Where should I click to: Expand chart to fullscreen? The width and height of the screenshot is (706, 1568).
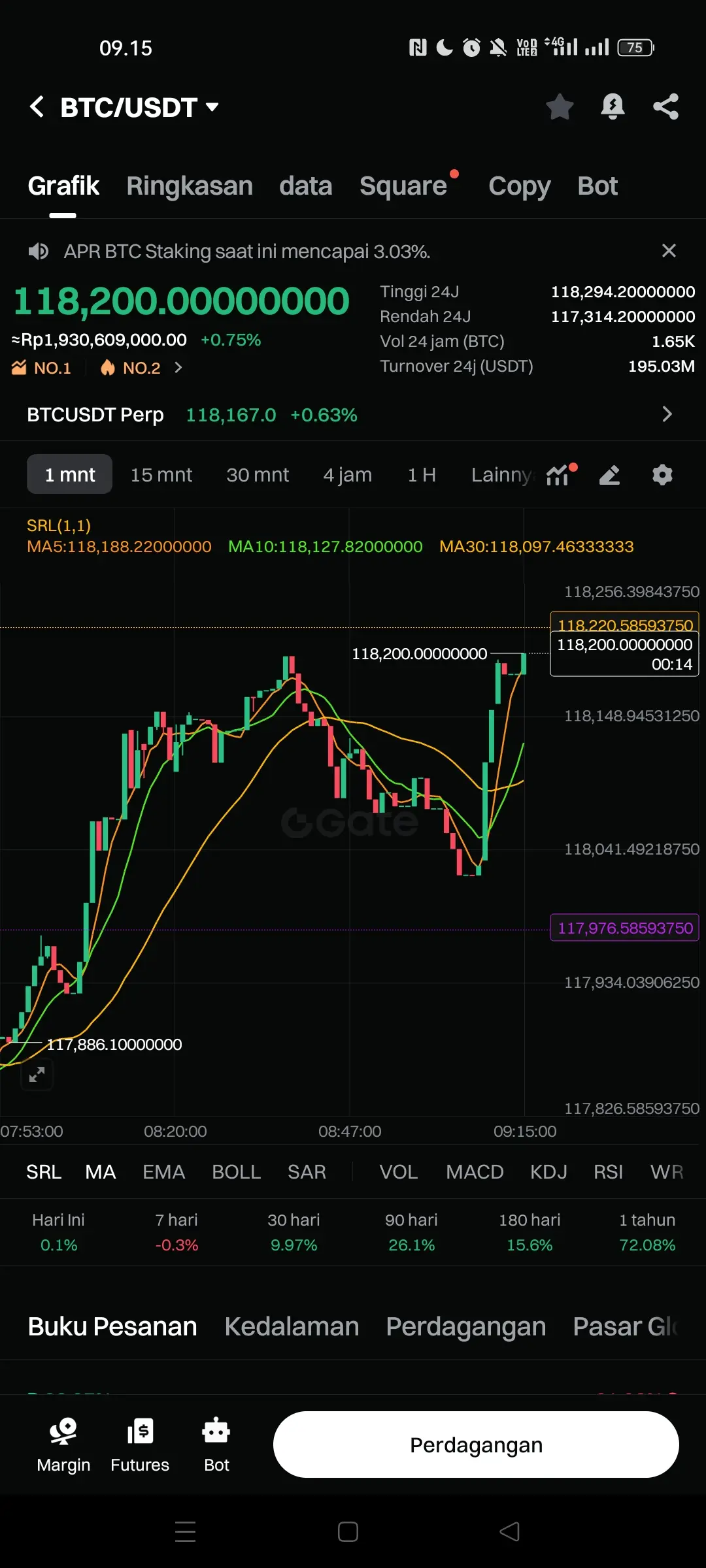point(37,1074)
